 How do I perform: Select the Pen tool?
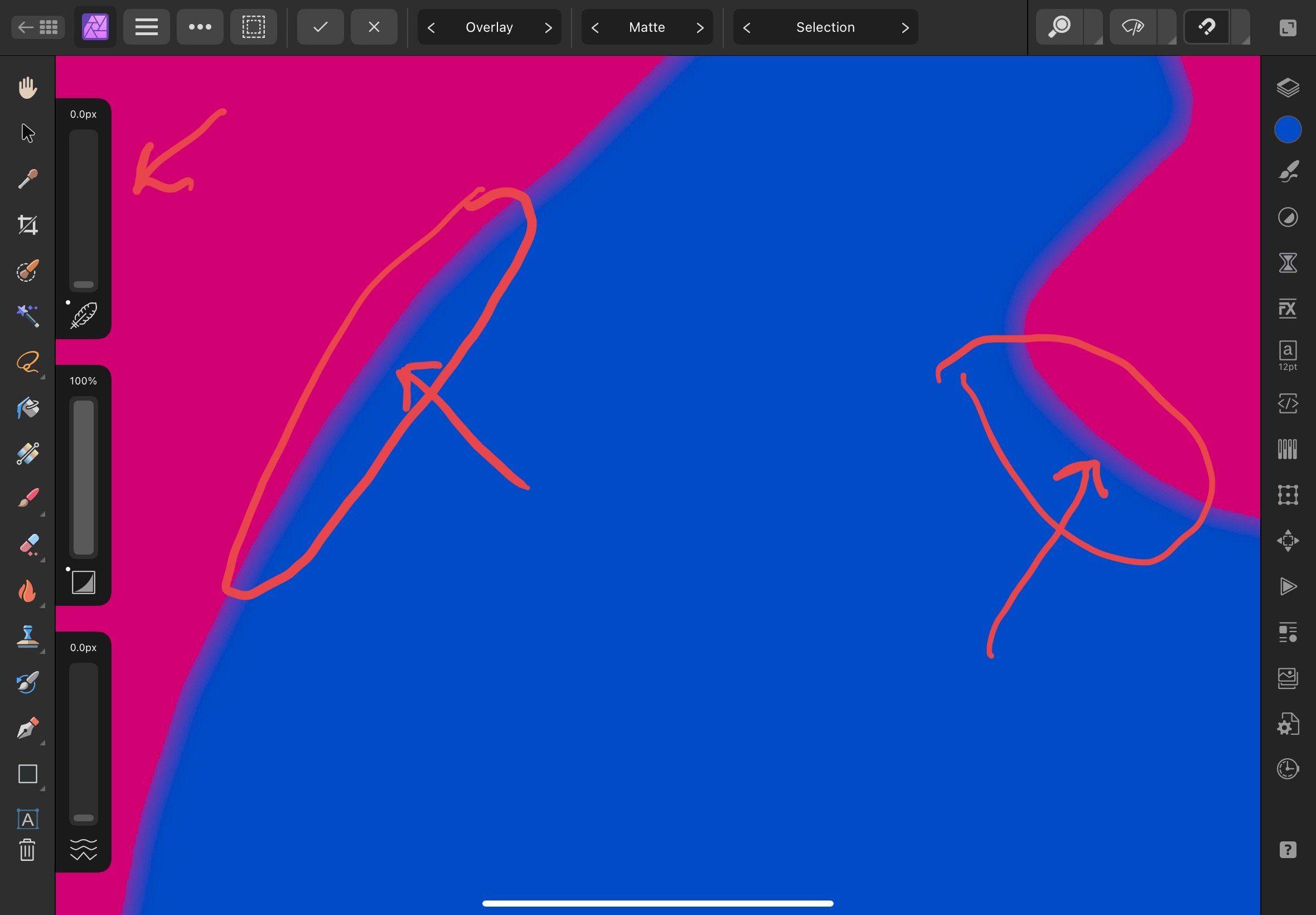27,728
